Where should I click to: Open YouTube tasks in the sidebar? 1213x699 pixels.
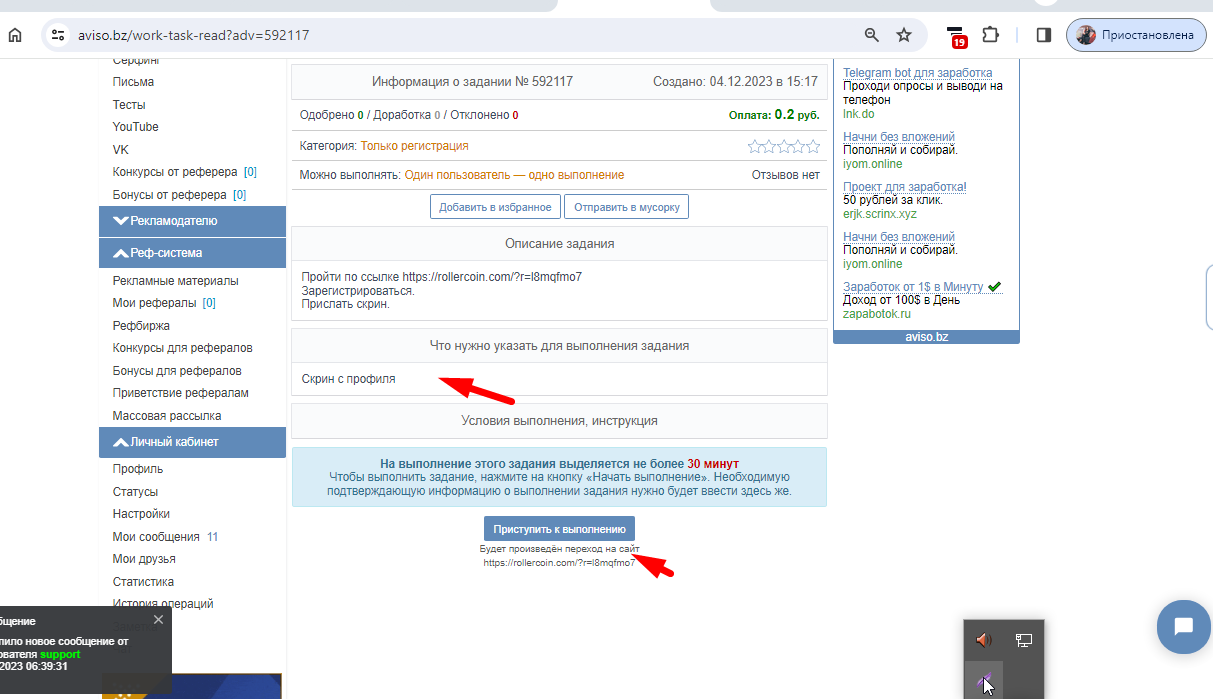coord(135,127)
